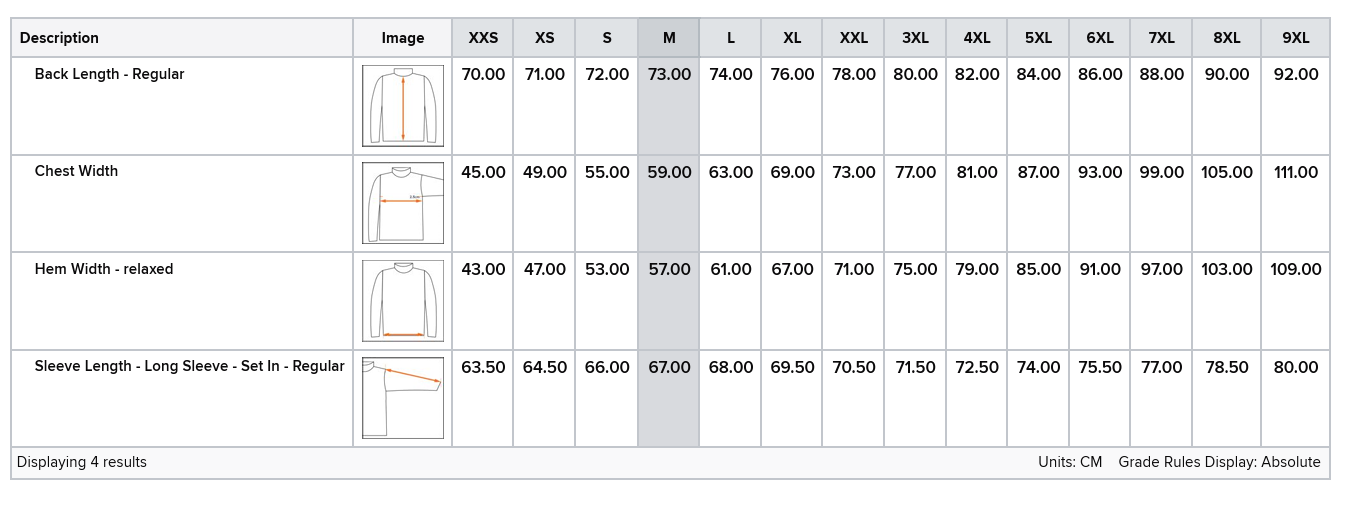Select the M size column header
The width and height of the screenshot is (1368, 516).
click(669, 38)
